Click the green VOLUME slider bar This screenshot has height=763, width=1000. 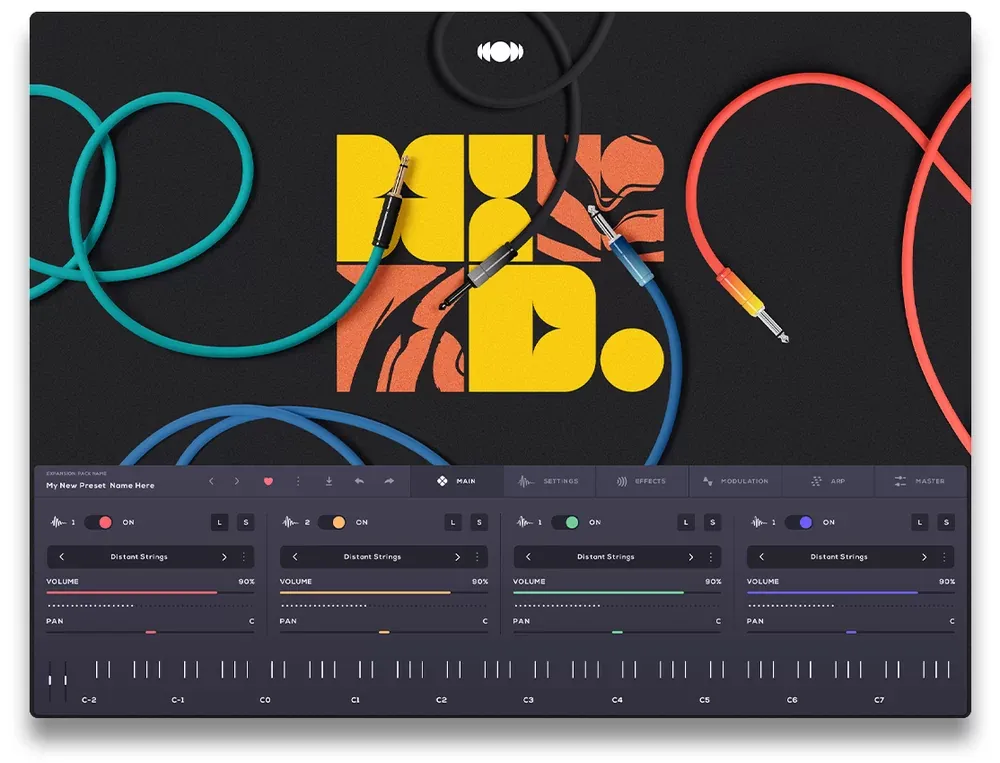617,593
